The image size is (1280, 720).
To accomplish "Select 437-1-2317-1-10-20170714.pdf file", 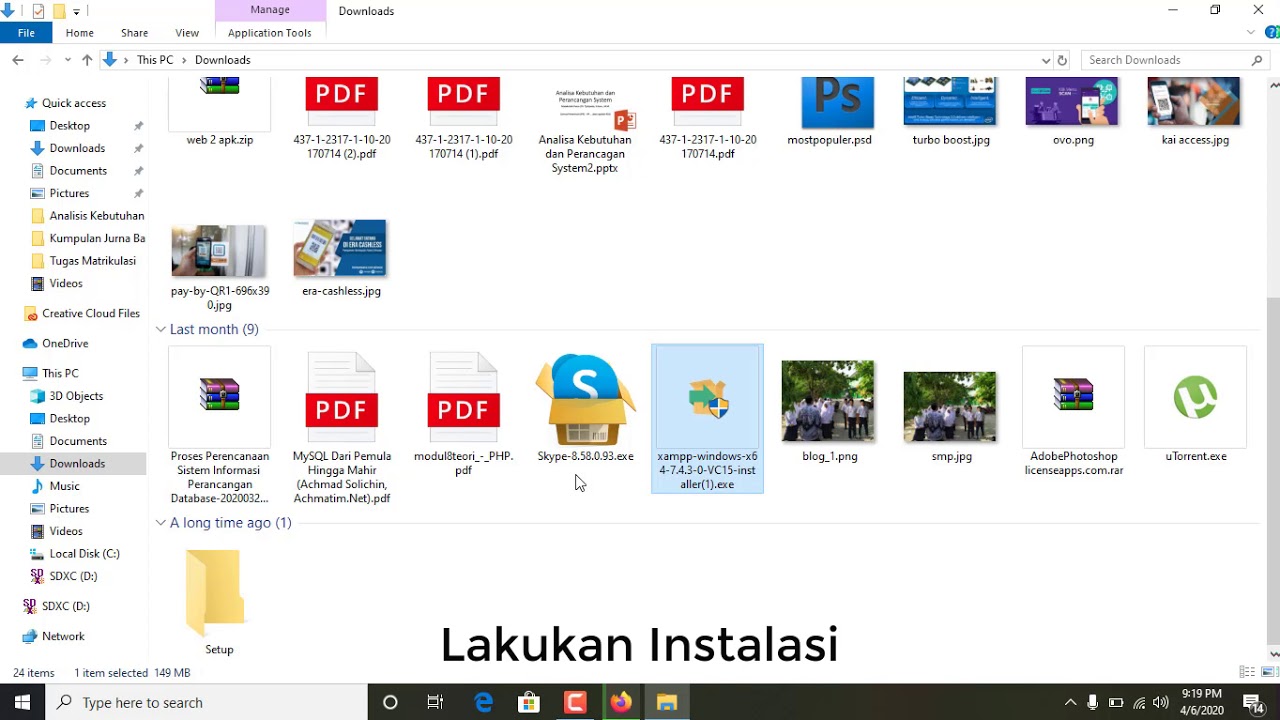I will (x=707, y=102).
